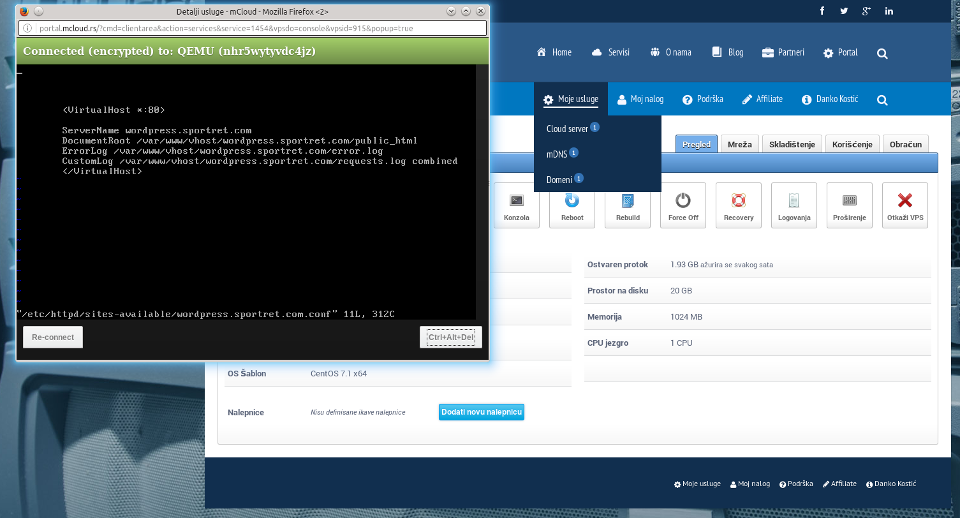Switch to the Mreža tab
Image resolution: width=960 pixels, height=518 pixels.
point(740,144)
